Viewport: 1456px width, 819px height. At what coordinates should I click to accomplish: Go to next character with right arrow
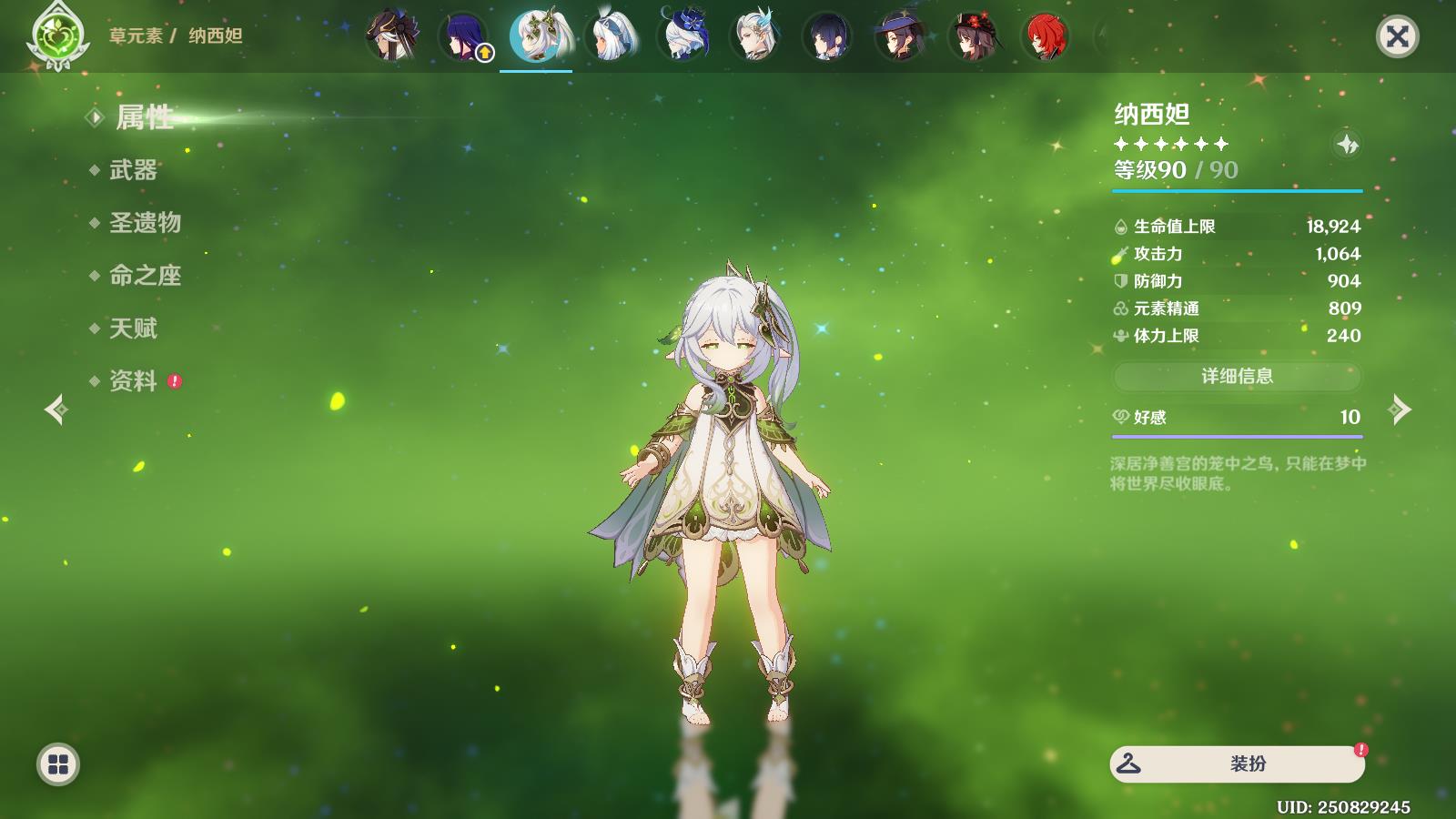click(x=1400, y=409)
